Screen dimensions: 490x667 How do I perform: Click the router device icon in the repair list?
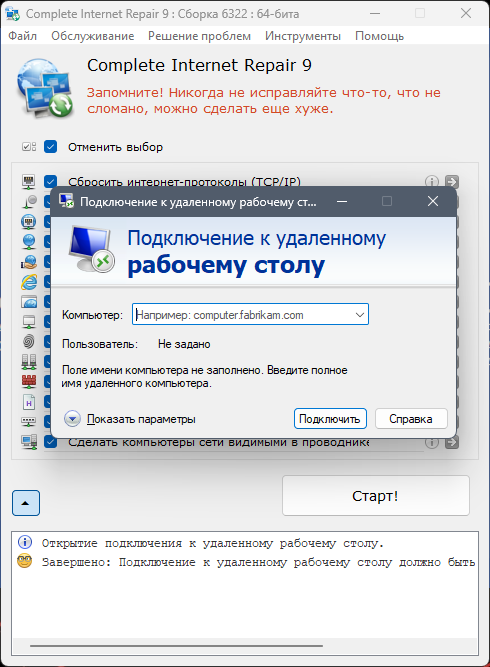(x=28, y=422)
